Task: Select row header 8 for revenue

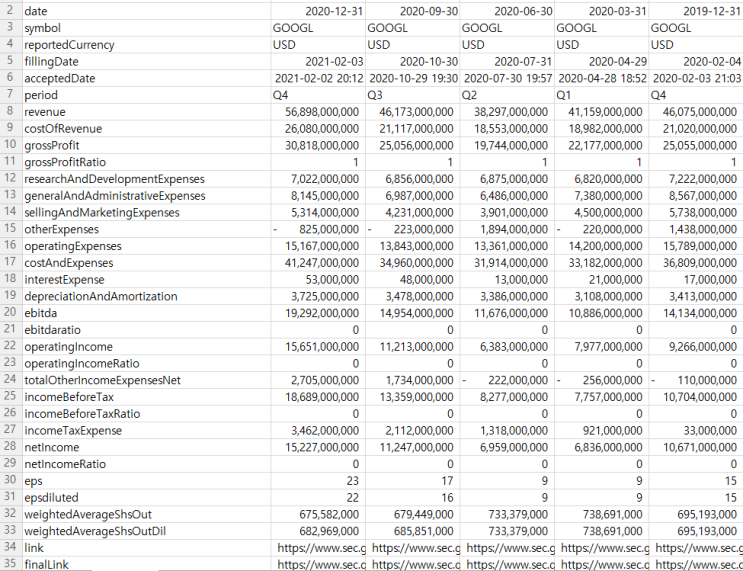Action: coord(10,112)
